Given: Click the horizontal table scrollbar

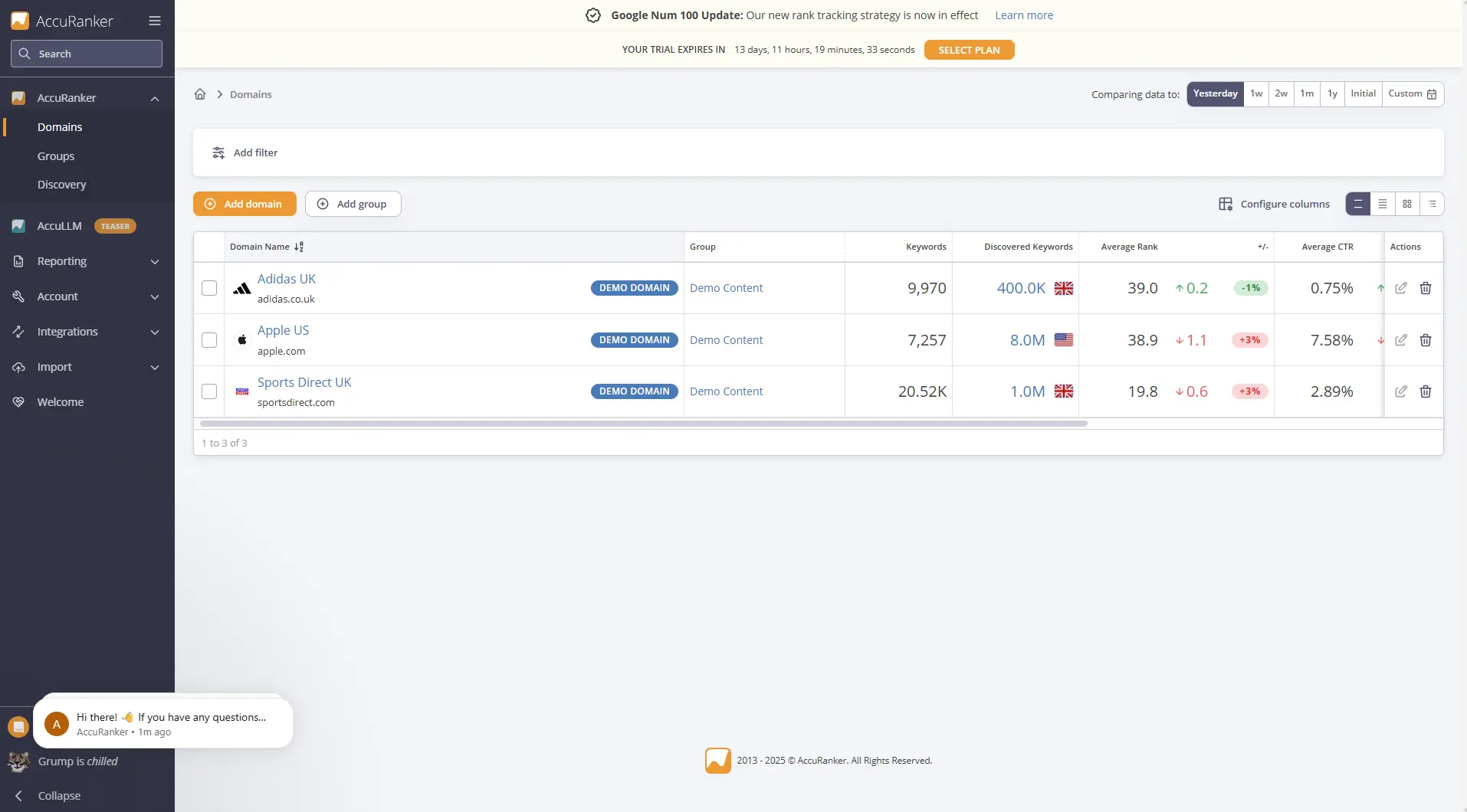Looking at the screenshot, I should (x=643, y=424).
